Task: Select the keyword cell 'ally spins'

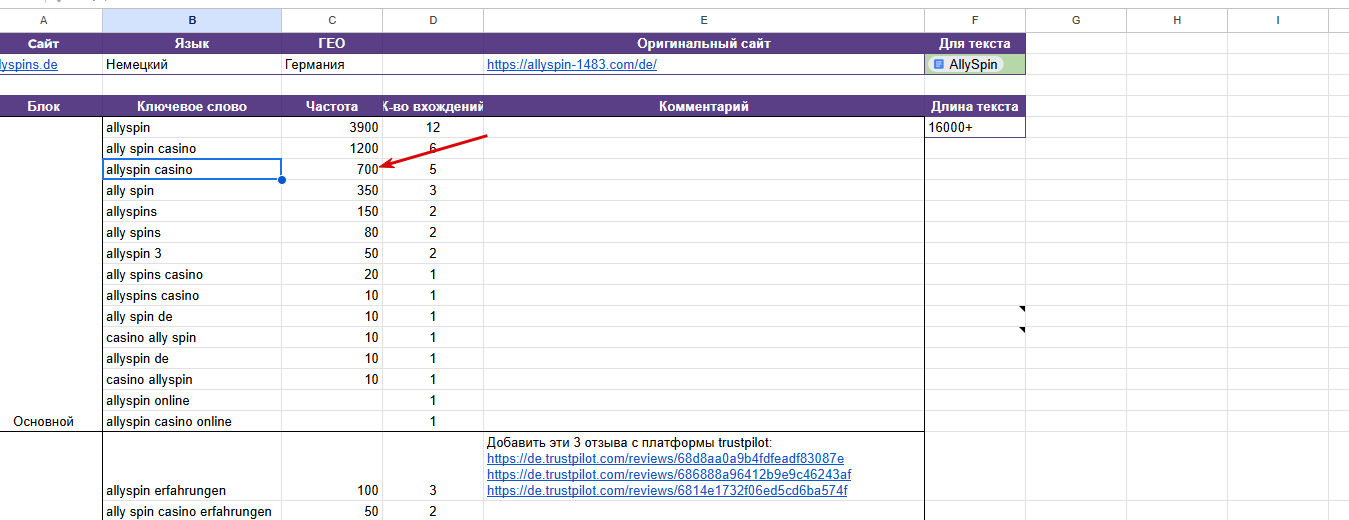Action: pyautogui.click(x=192, y=232)
